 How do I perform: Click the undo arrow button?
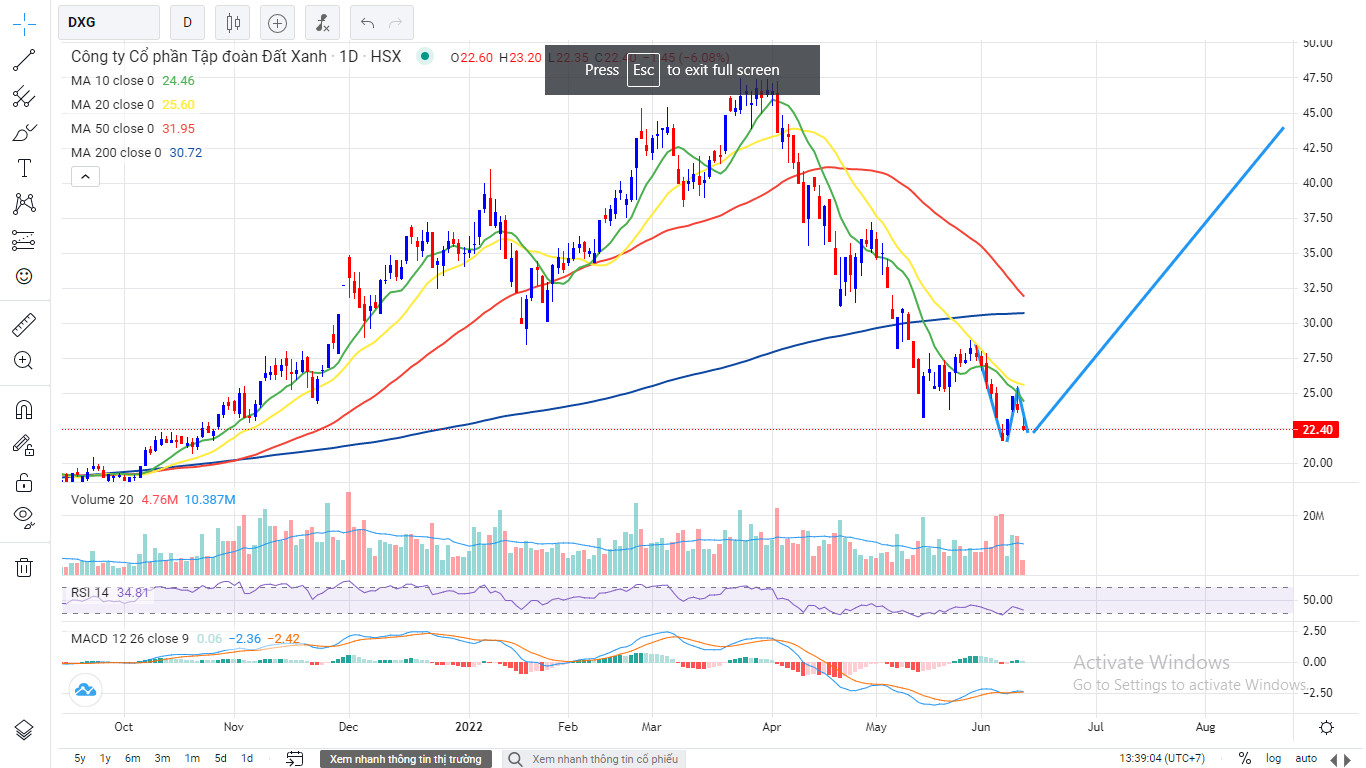368,22
